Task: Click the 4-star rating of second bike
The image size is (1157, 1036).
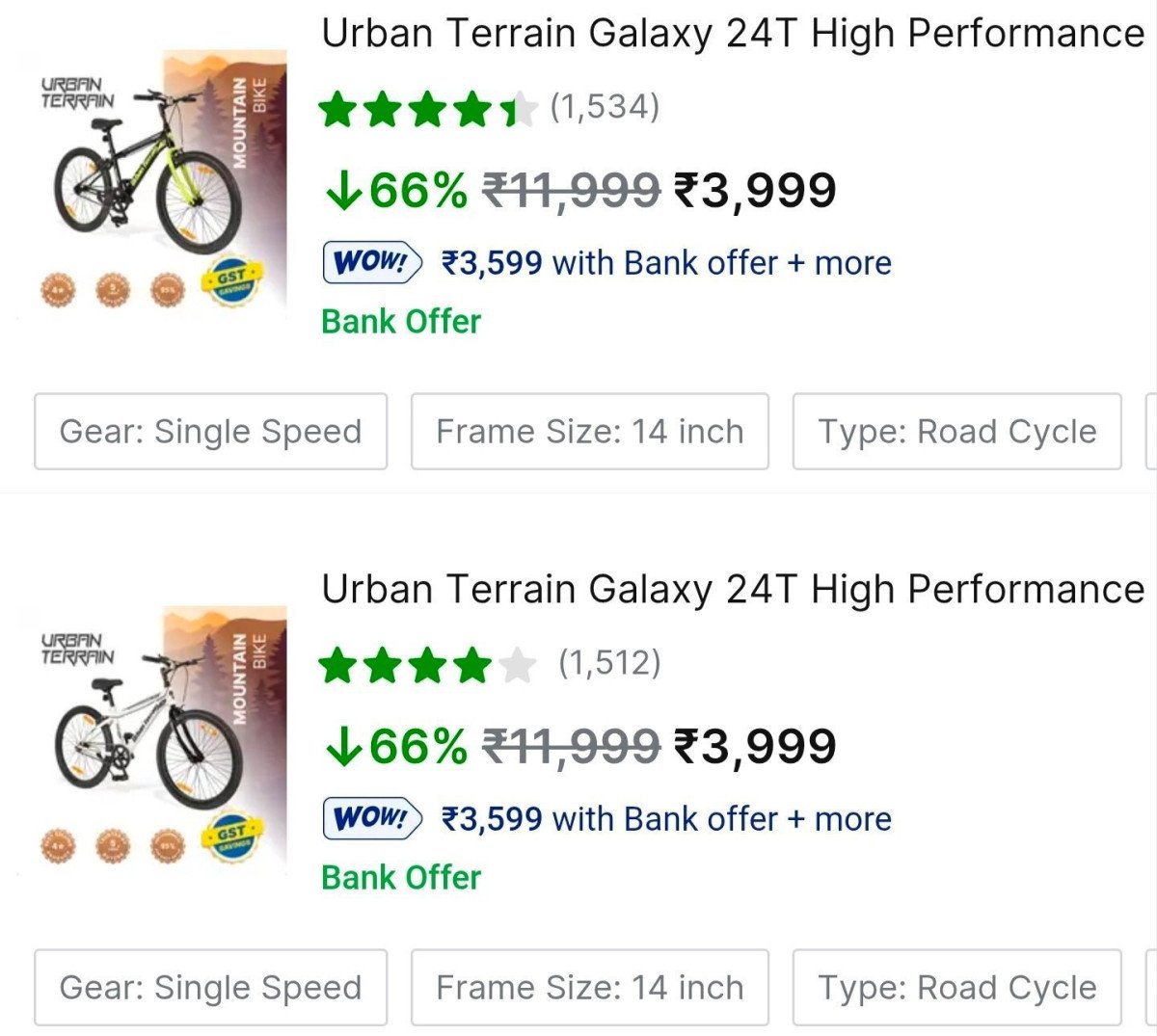Action: pyautogui.click(x=428, y=665)
